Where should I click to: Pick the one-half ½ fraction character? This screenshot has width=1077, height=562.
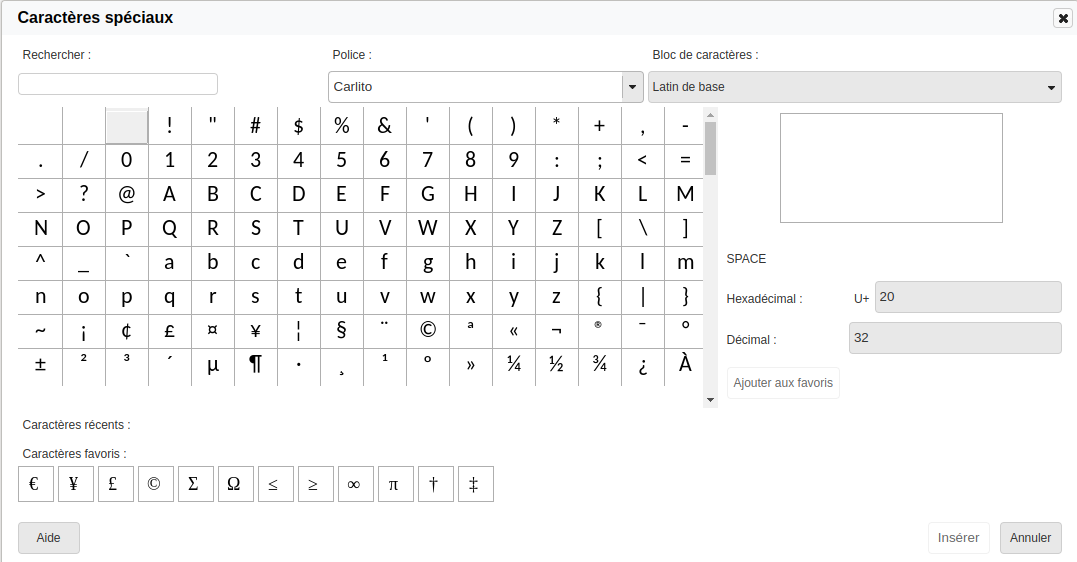point(556,365)
